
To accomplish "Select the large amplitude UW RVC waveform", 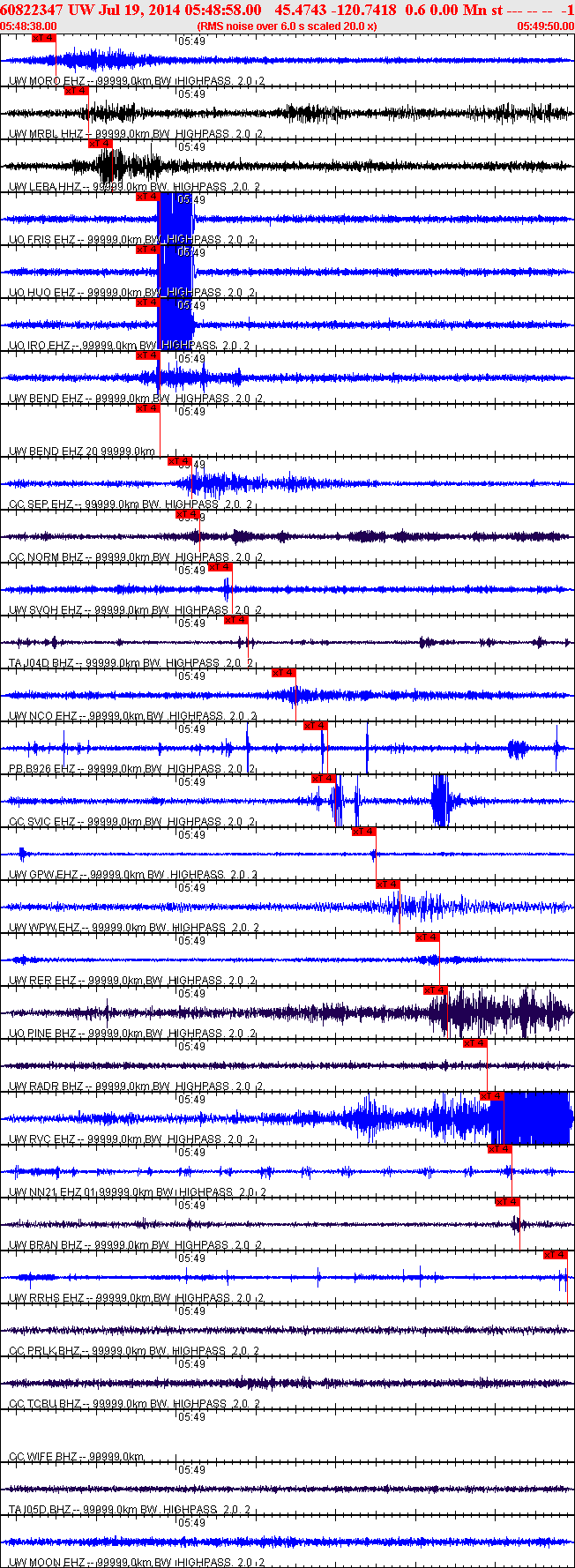I will [536, 1118].
